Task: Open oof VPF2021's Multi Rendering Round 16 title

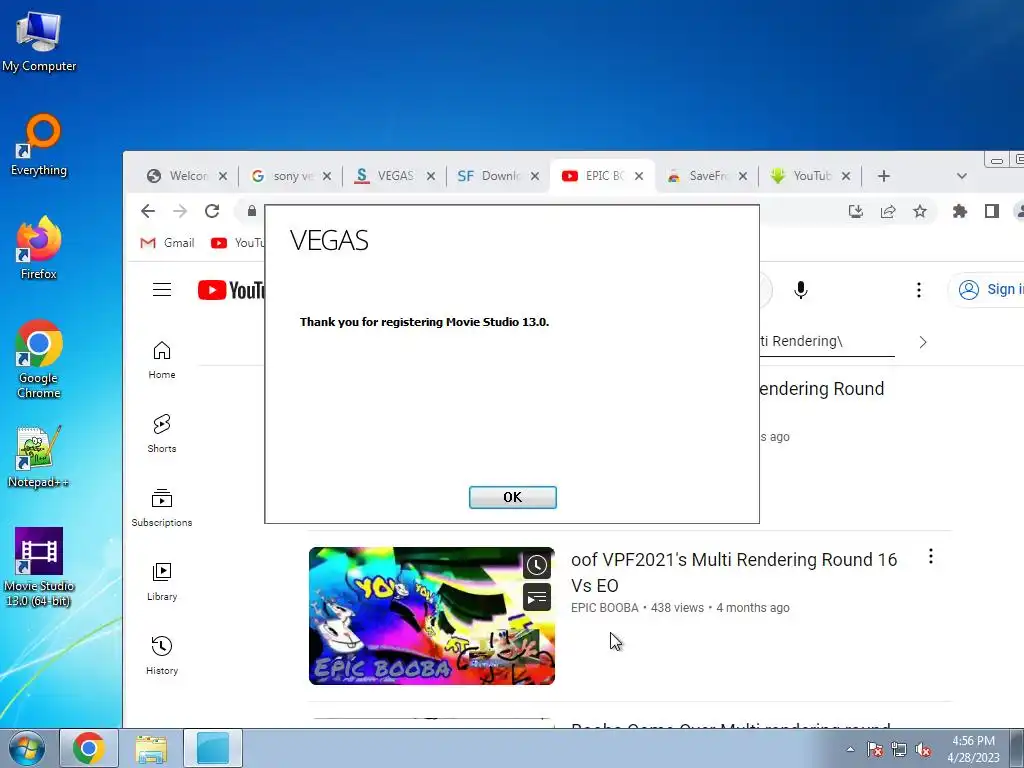Action: [x=734, y=572]
